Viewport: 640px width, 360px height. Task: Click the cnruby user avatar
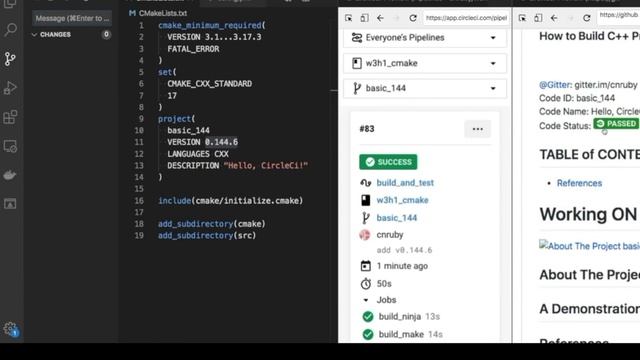365,235
